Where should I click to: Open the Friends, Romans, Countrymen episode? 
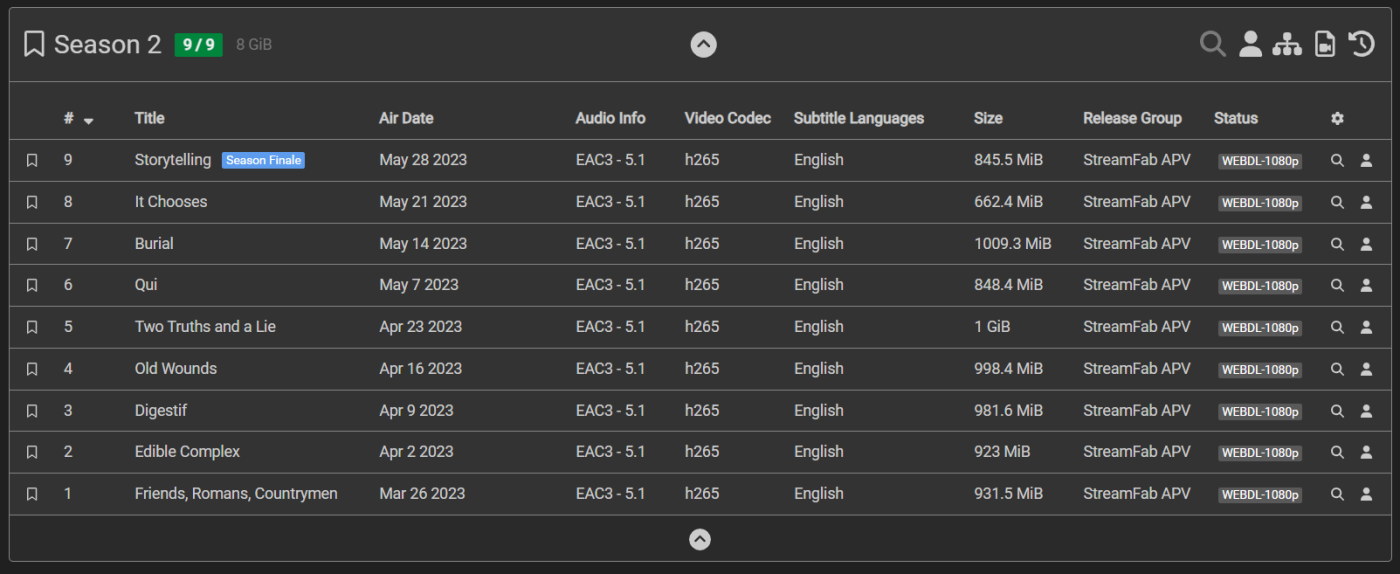[236, 494]
